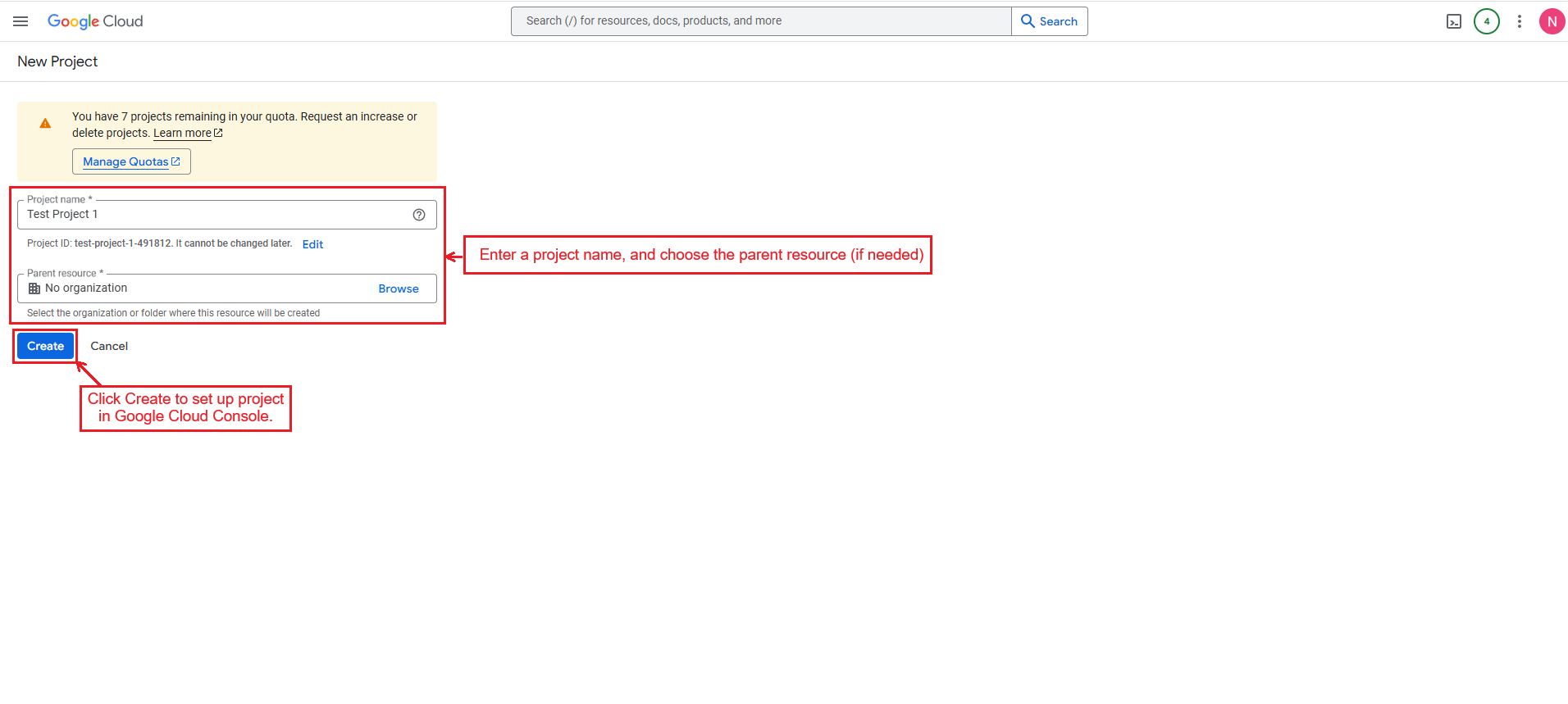Image resolution: width=1568 pixels, height=704 pixels.
Task: Click the organization building icon
Action: click(x=34, y=288)
